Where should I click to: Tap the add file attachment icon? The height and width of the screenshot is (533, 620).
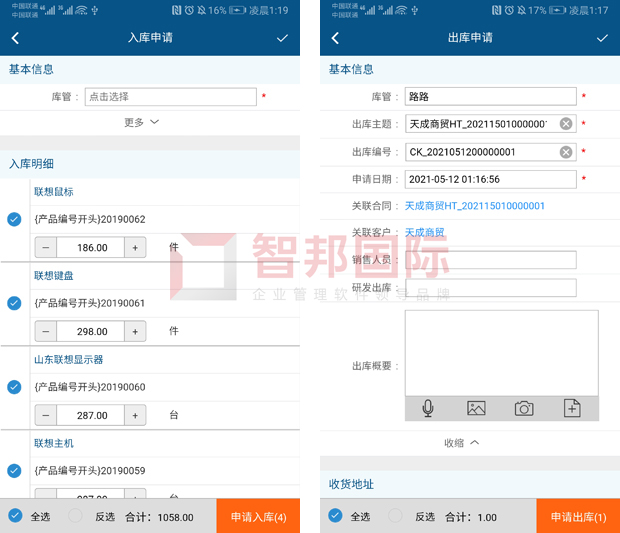(x=572, y=408)
